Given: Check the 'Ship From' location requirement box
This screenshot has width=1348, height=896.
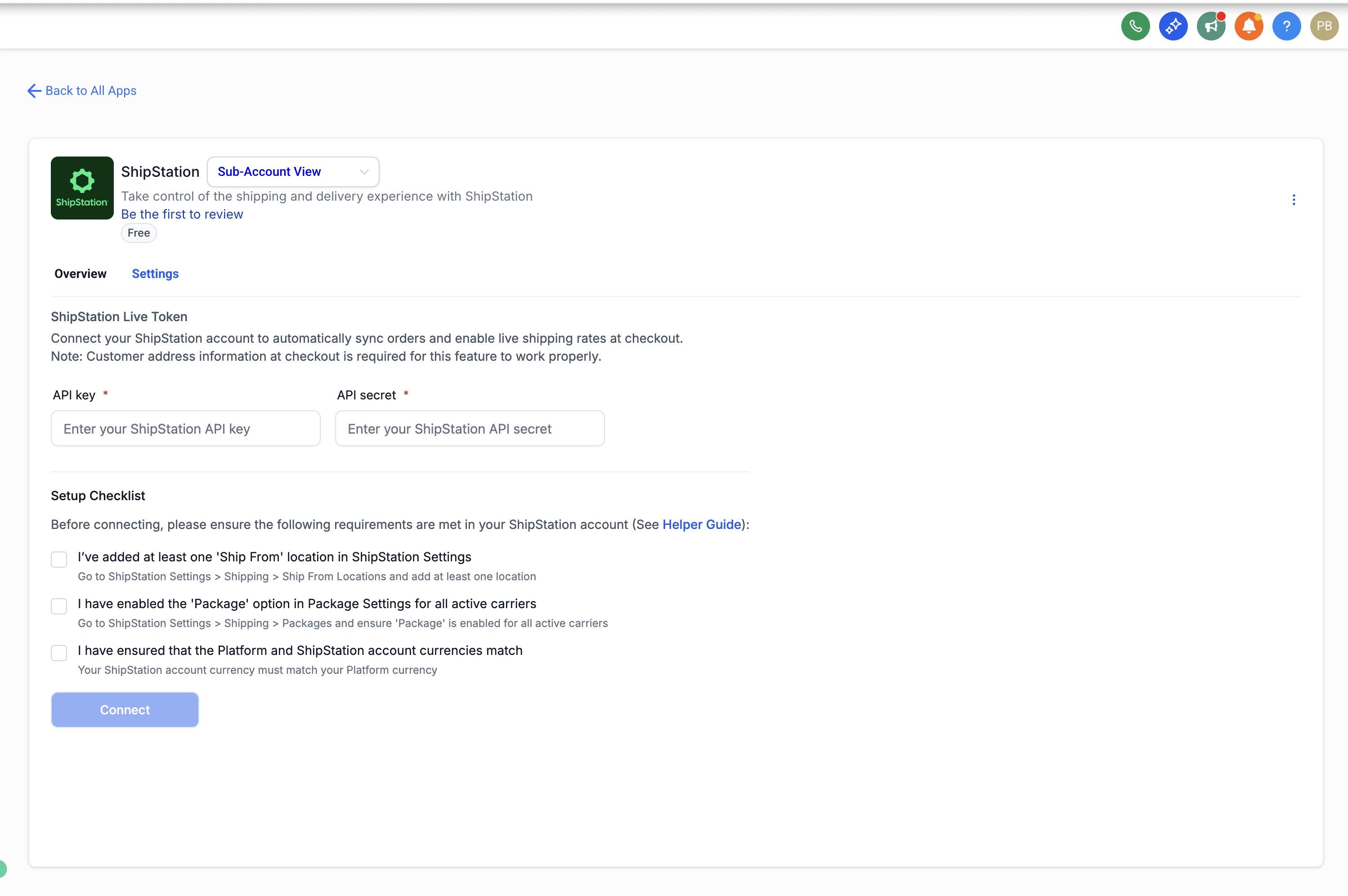Looking at the screenshot, I should point(59,559).
